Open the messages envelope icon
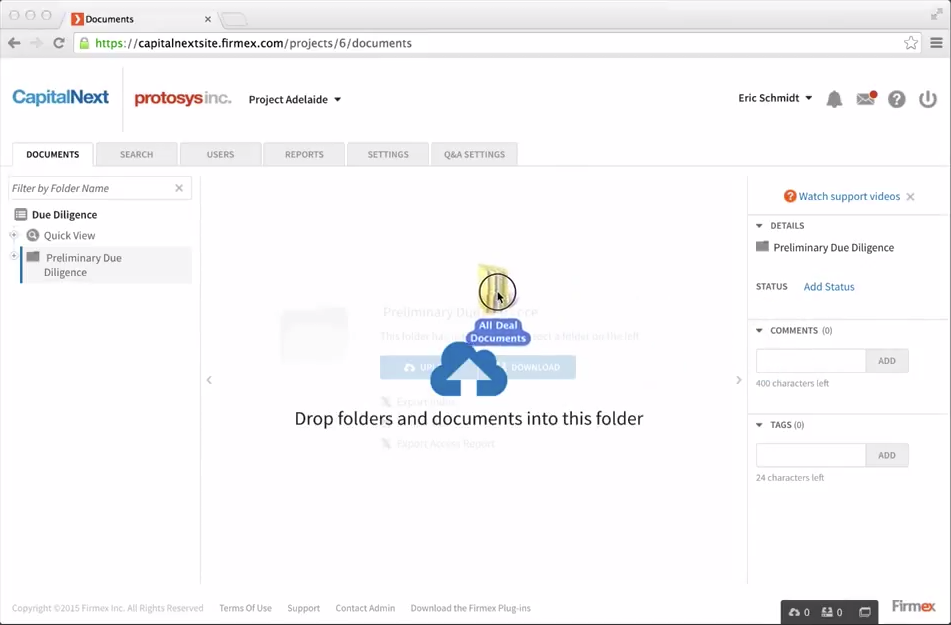This screenshot has width=951, height=625. (866, 98)
